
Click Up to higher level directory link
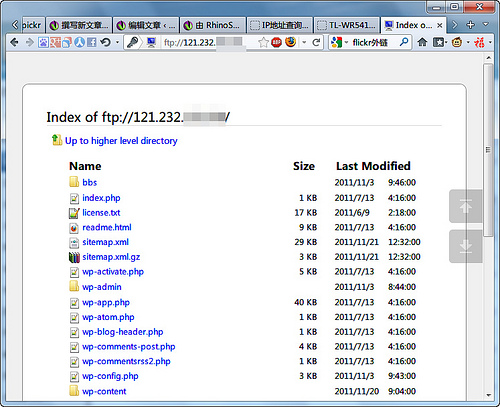(x=121, y=141)
